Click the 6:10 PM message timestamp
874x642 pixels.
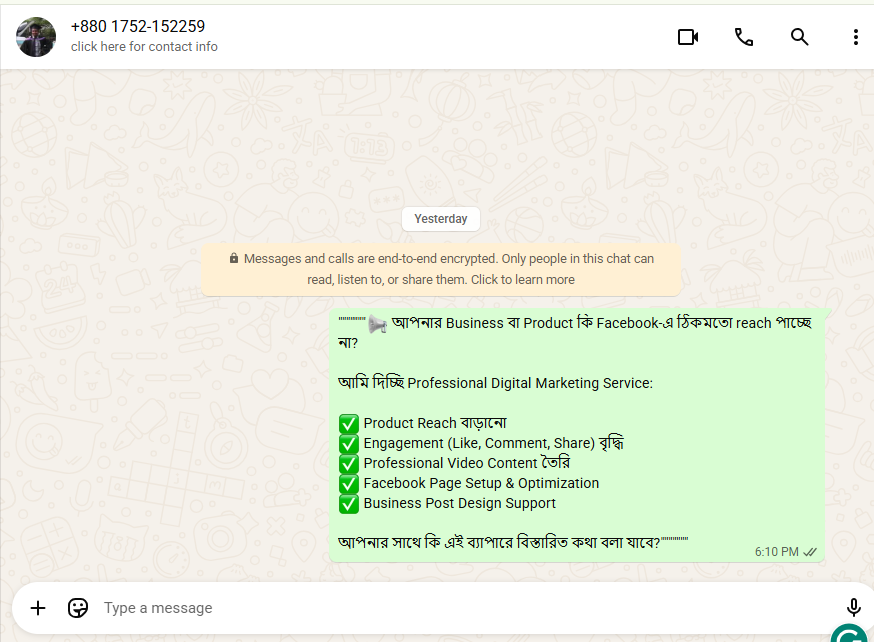[x=776, y=552]
